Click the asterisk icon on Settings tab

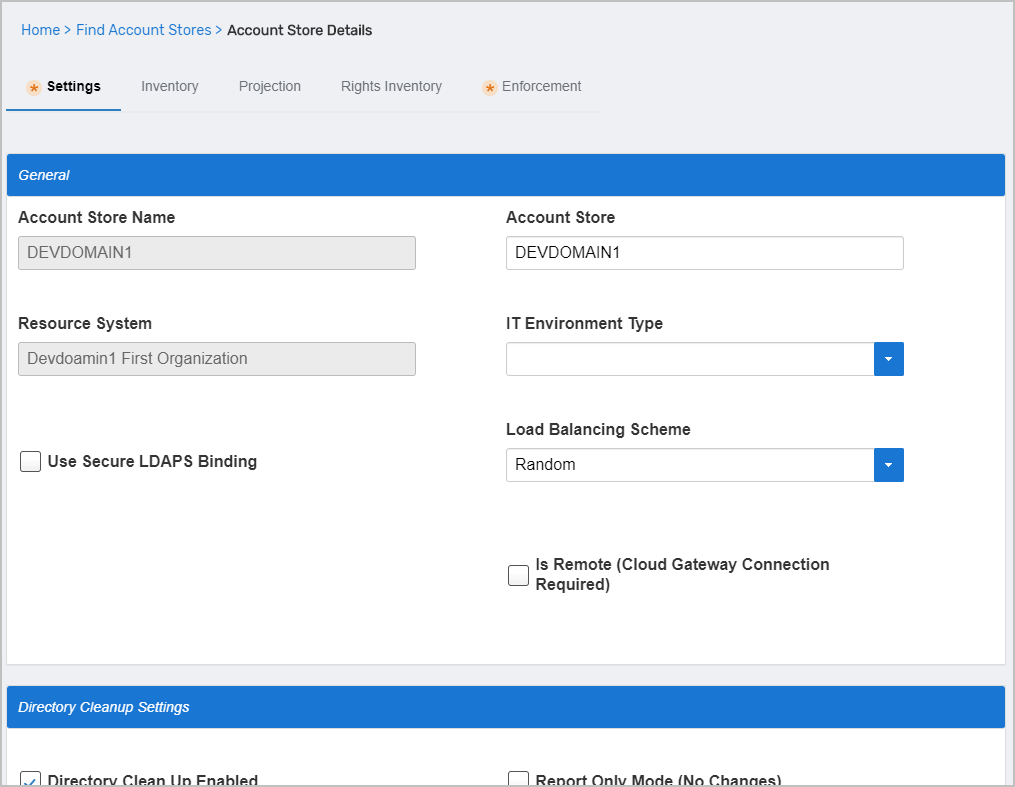34,88
